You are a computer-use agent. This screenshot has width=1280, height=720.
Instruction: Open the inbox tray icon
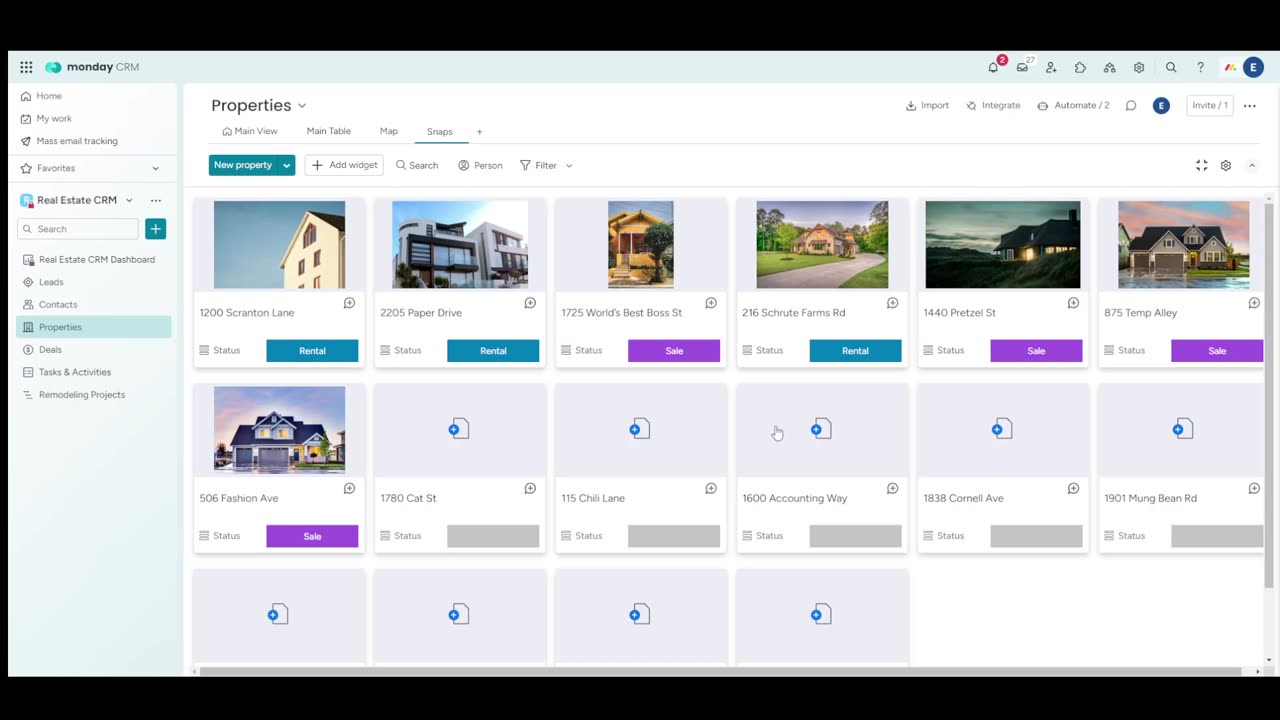point(1022,67)
